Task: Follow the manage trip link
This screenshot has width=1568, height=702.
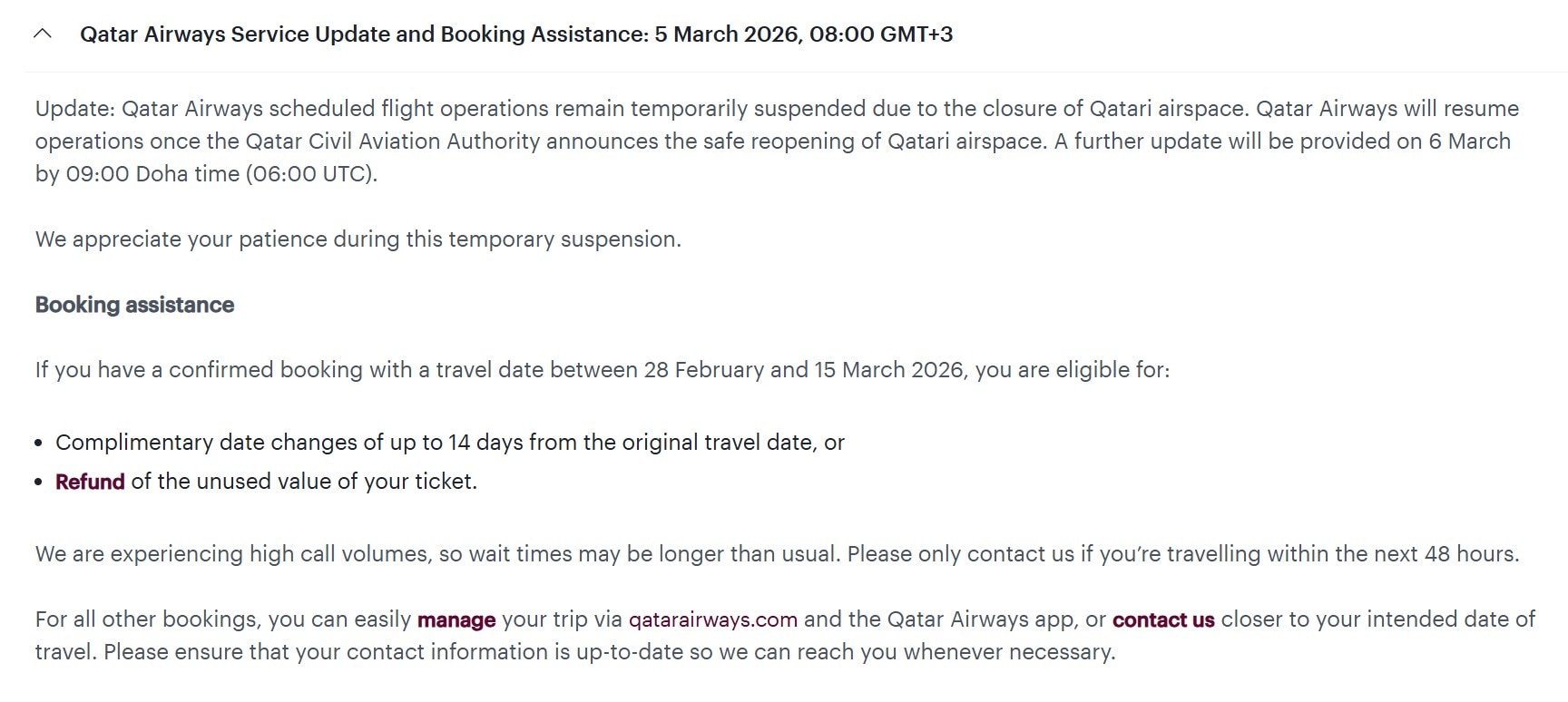Action: tap(456, 620)
